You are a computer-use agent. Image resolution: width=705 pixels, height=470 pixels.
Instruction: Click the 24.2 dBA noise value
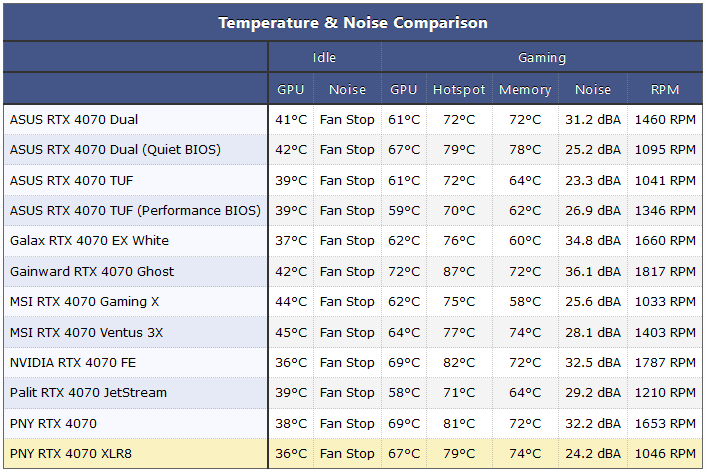coord(593,453)
